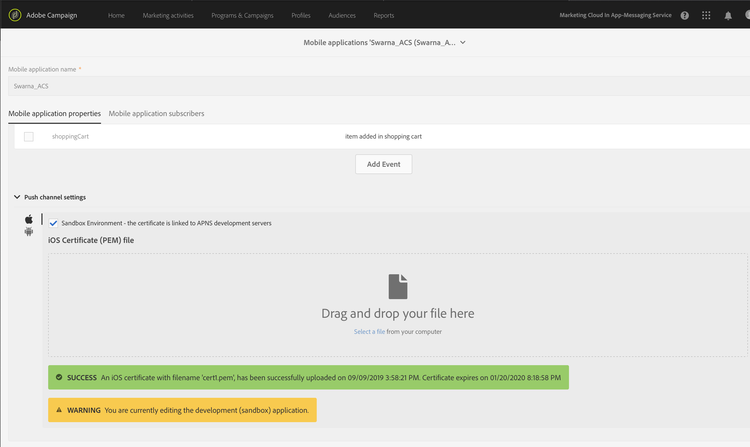
Task: Open Programs & Campaigns menu
Action: pyautogui.click(x=243, y=15)
